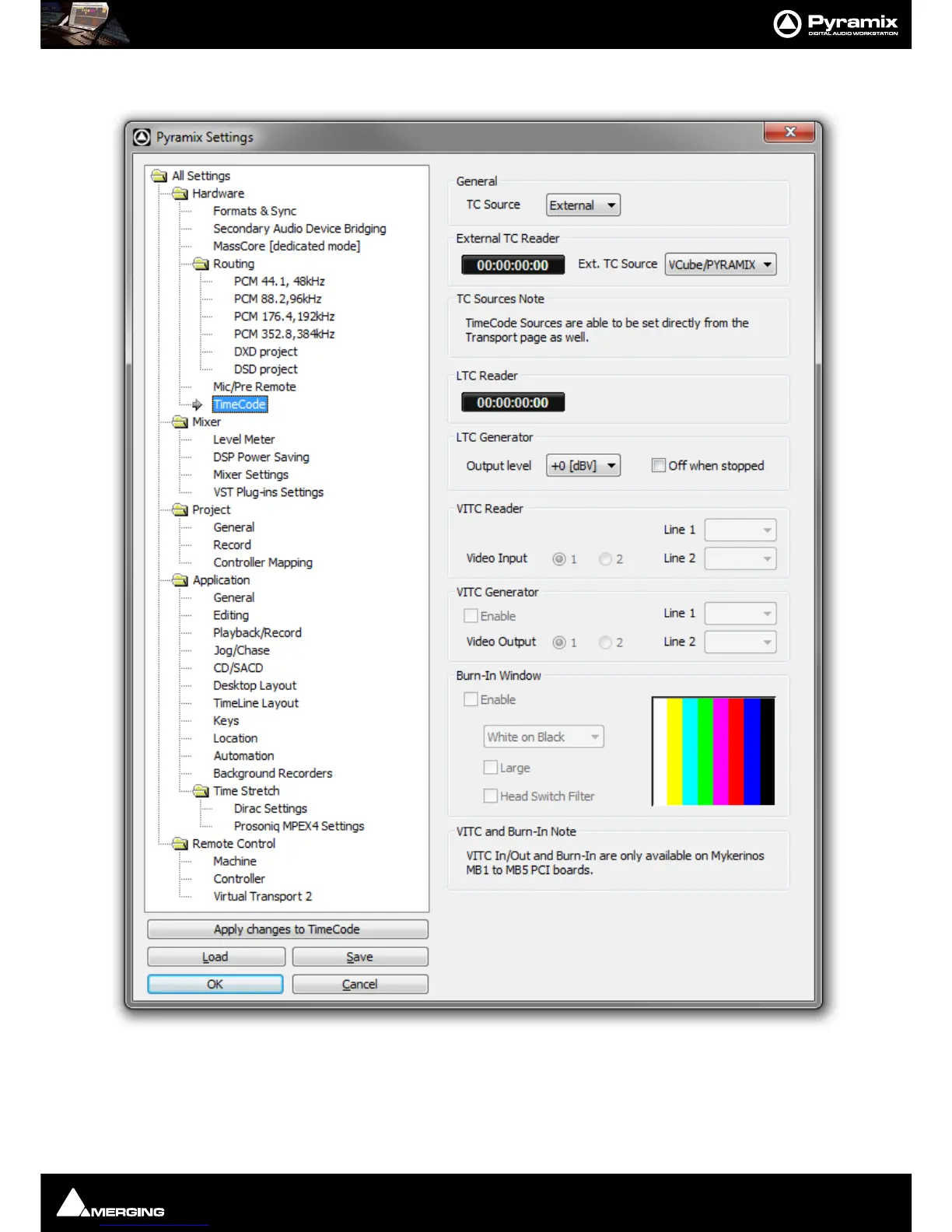Screen dimensions: 952x1232
Task: Select MassCore [dedicated mode] entry
Action: click(x=287, y=246)
